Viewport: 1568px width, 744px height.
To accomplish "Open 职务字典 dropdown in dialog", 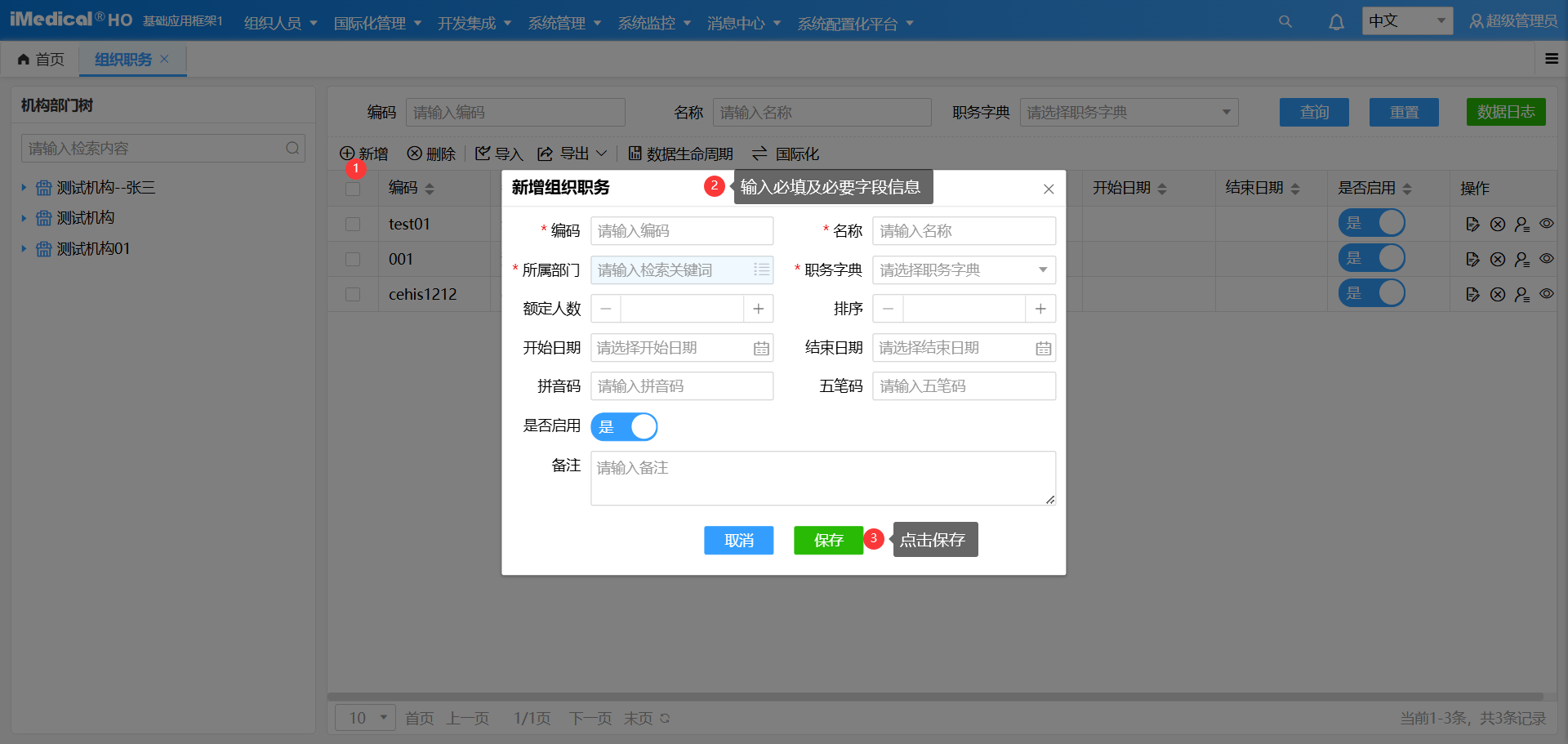I will pos(964,270).
